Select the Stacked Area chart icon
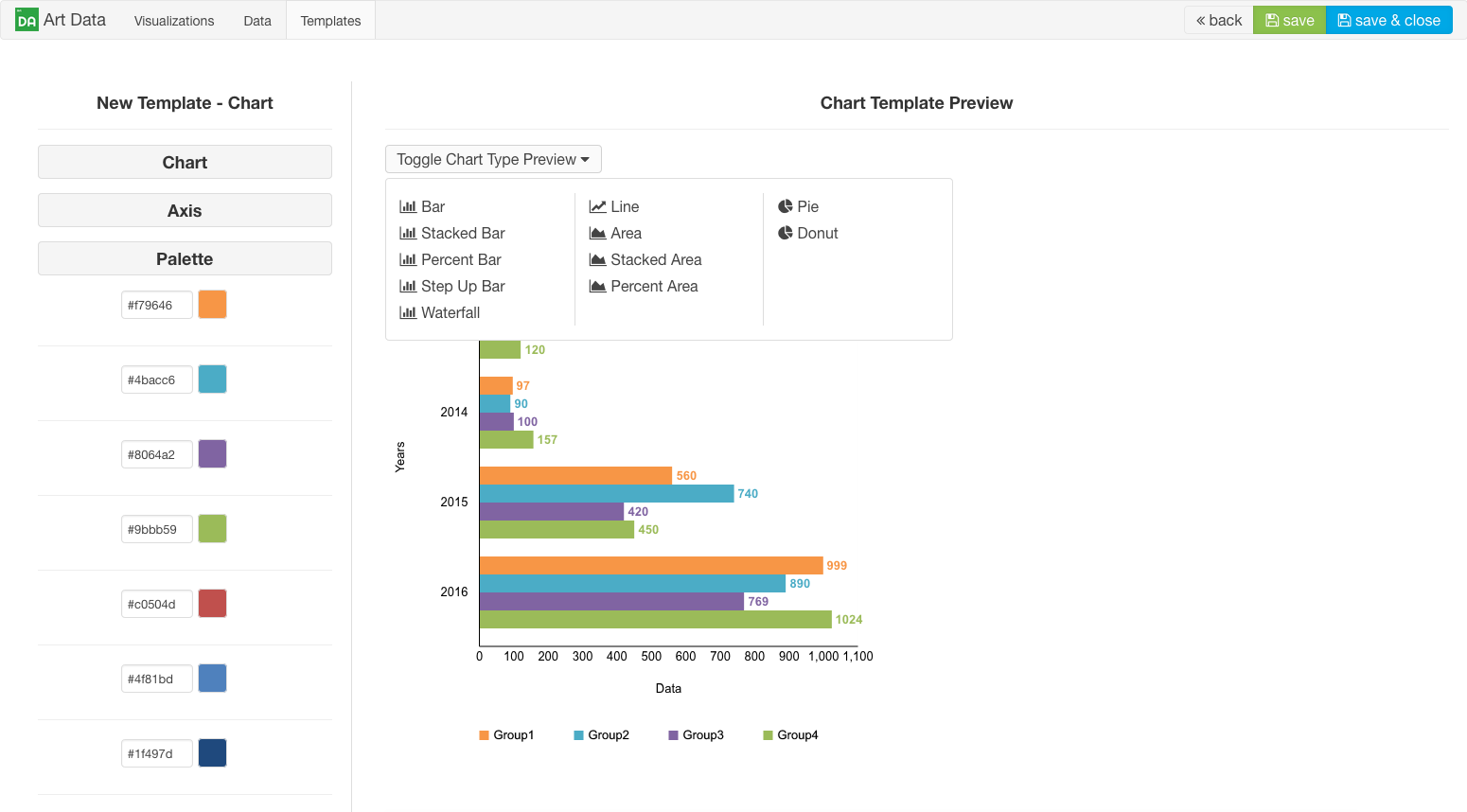The image size is (1467, 812). point(597,259)
